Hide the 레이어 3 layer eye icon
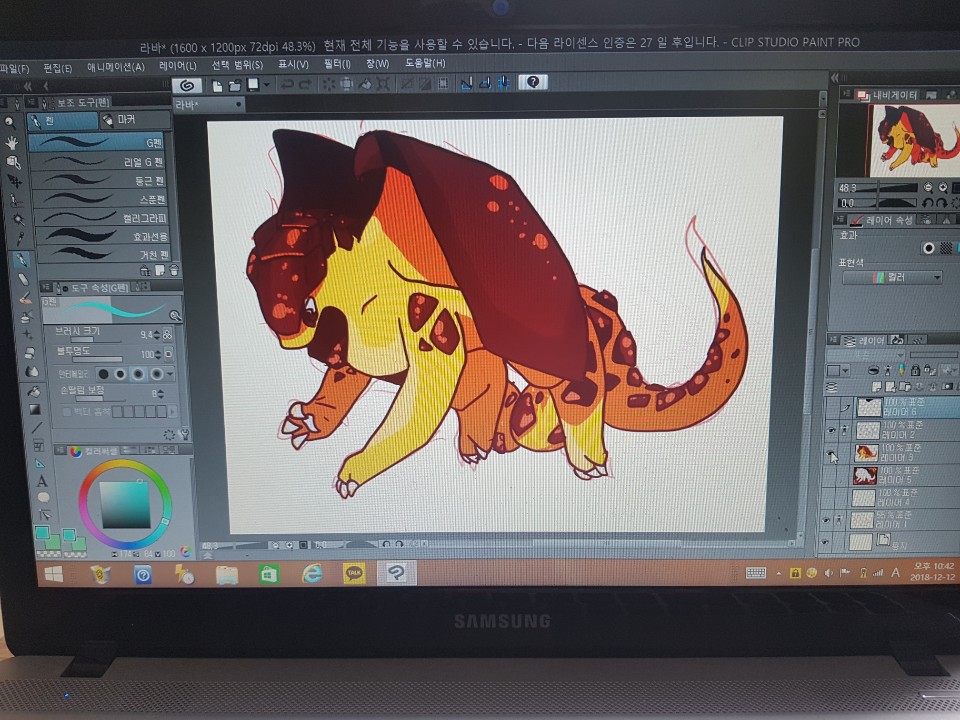 tap(830, 454)
